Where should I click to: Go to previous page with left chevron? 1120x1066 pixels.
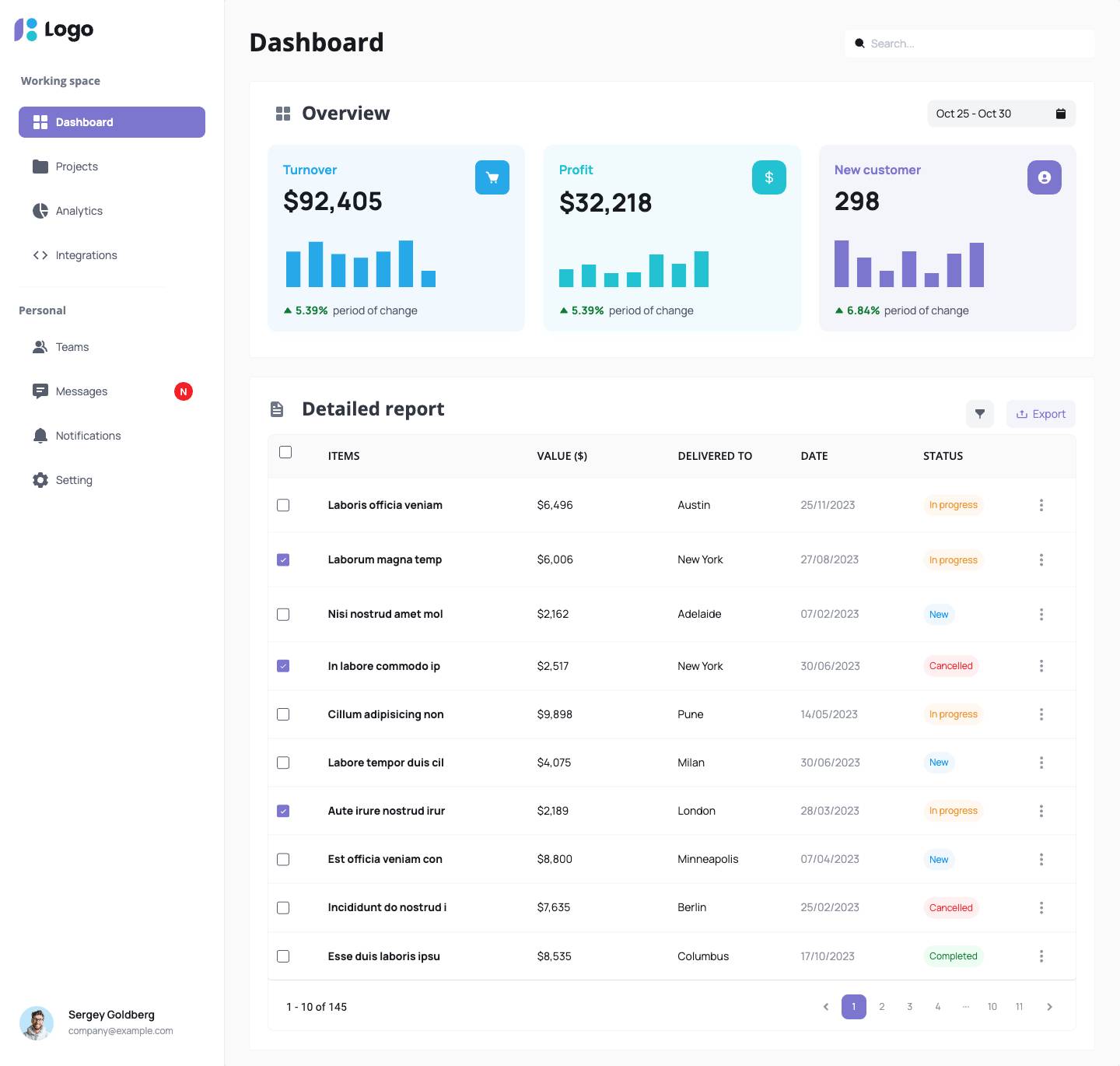826,1007
